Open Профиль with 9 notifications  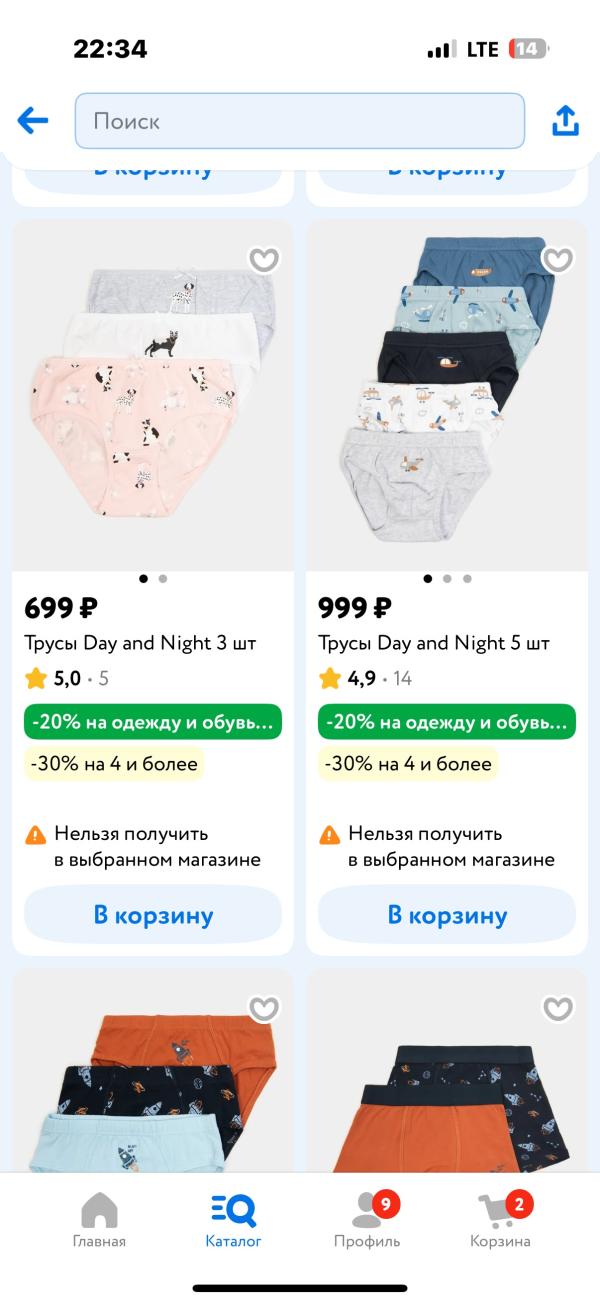click(x=367, y=1221)
